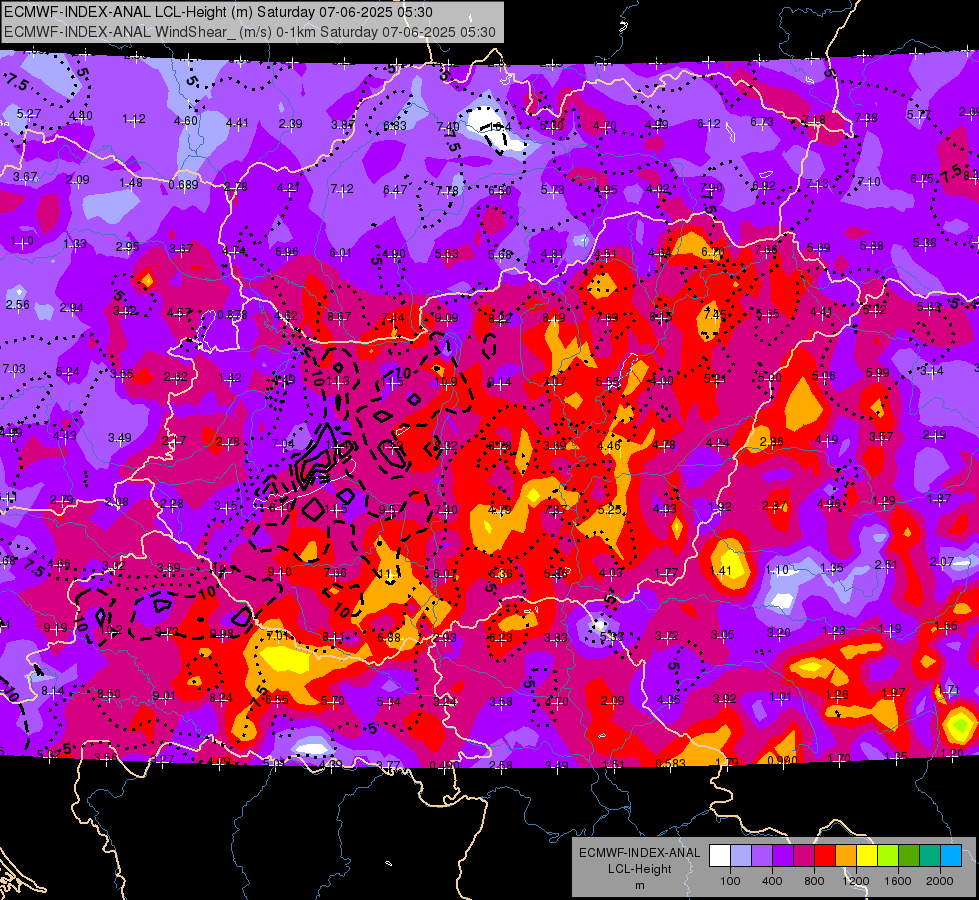Click the wind shear value 6.83
Screen dimensions: 979x900
395,126
